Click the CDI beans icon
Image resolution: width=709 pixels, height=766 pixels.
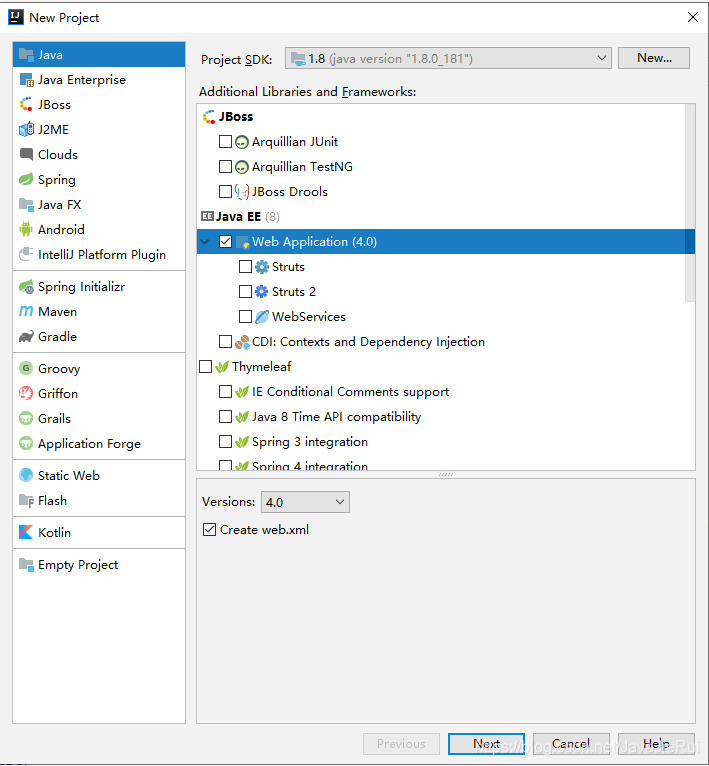coord(242,341)
